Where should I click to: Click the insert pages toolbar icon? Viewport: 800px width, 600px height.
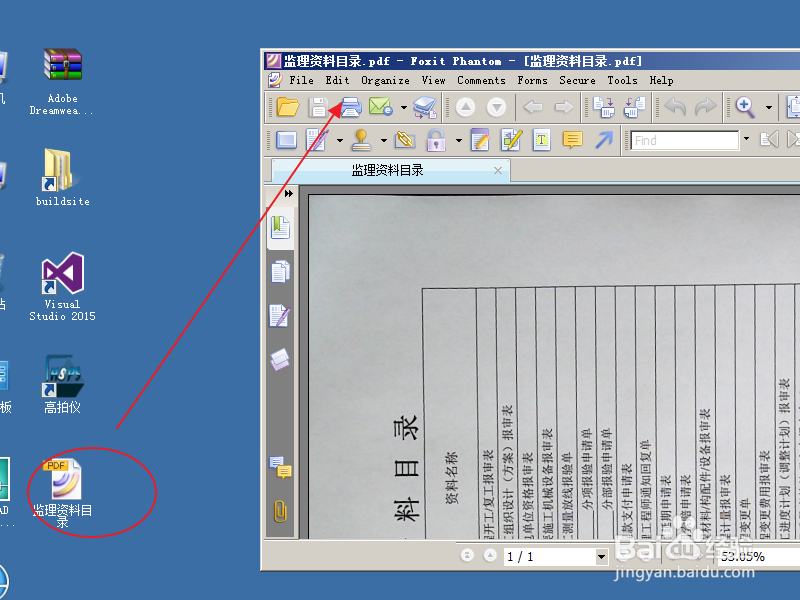click(x=604, y=107)
